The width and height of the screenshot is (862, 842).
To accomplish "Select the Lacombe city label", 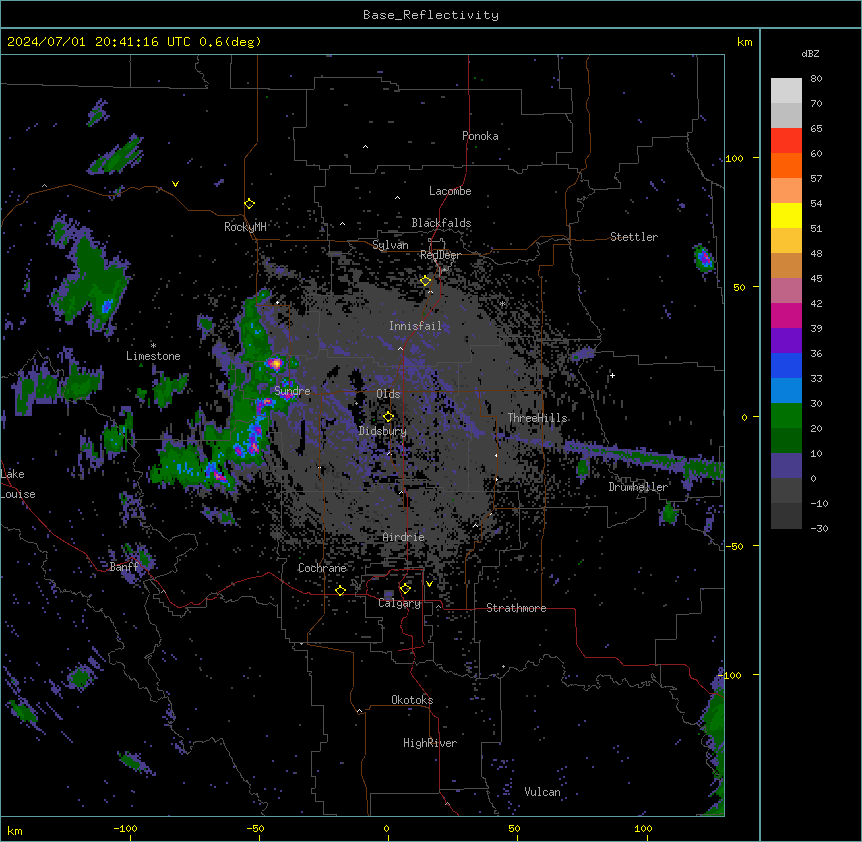I will pos(450,191).
